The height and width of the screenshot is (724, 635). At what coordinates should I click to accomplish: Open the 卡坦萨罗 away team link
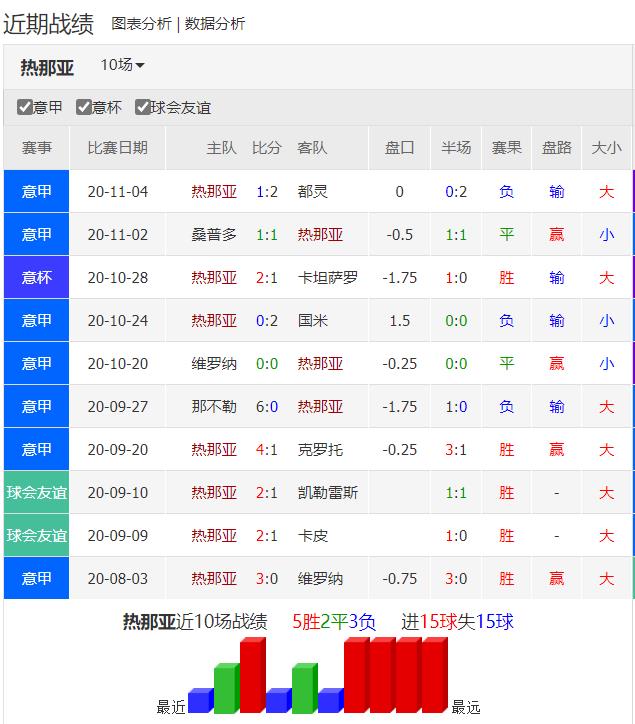(x=327, y=278)
